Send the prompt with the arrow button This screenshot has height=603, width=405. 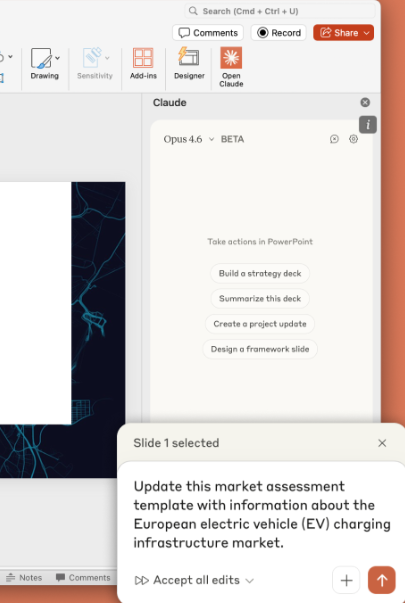tap(382, 580)
